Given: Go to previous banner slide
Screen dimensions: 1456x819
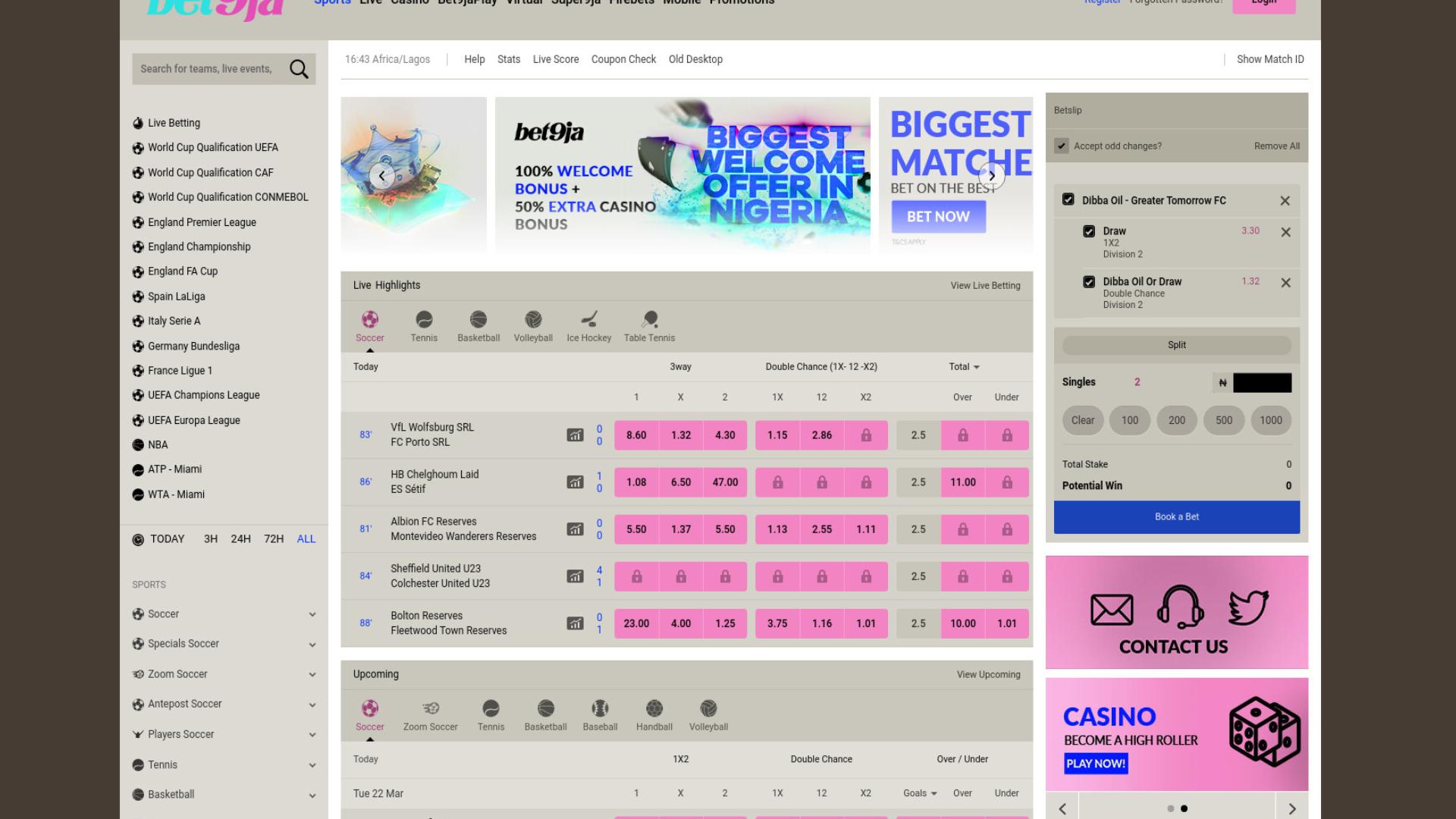Looking at the screenshot, I should tap(381, 176).
